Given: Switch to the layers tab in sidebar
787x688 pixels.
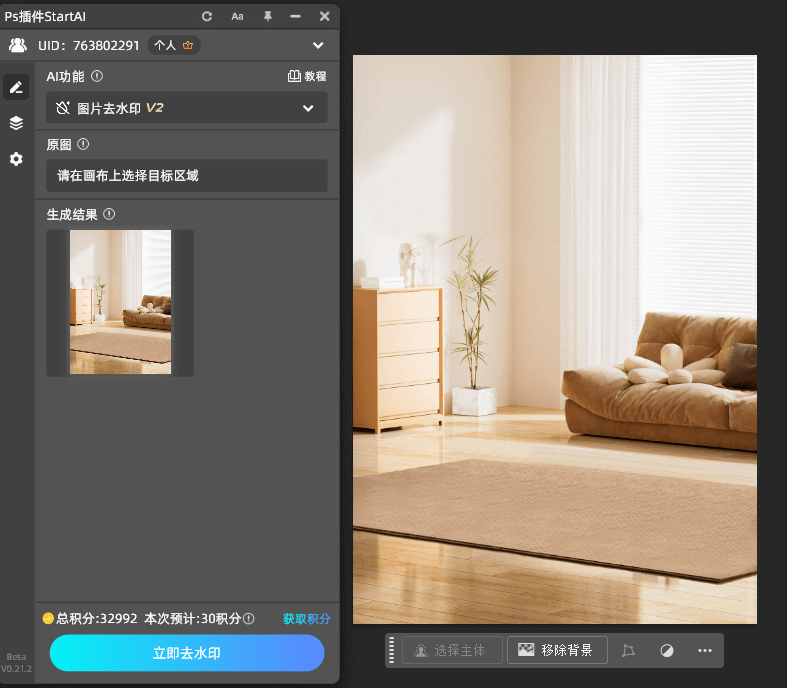Looking at the screenshot, I should pyautogui.click(x=16, y=123).
